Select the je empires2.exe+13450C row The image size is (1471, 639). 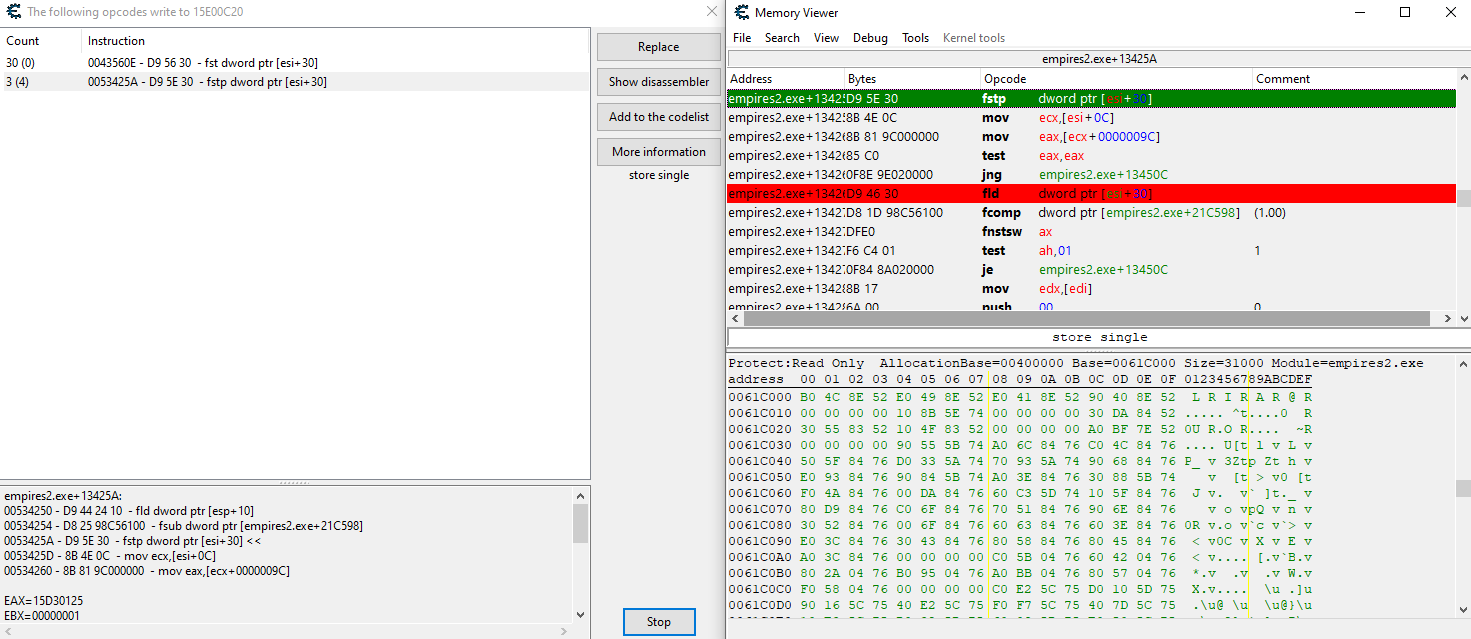coord(1091,270)
